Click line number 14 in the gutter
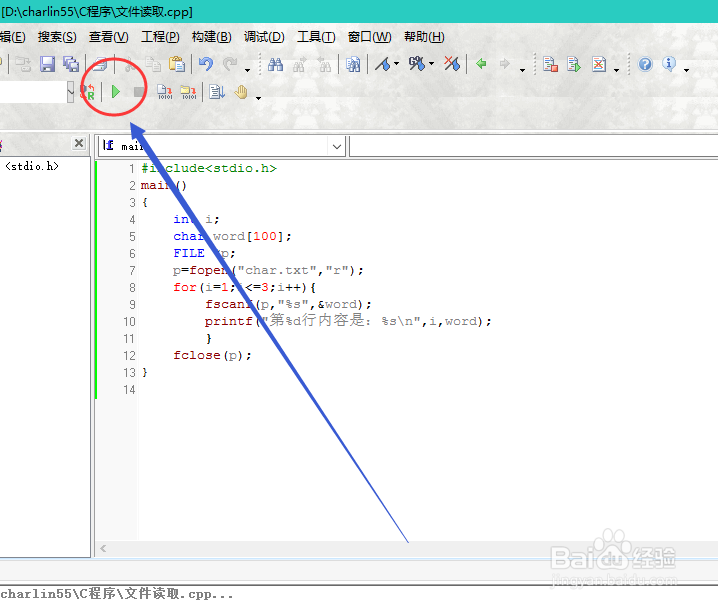The image size is (718, 605). point(129,390)
